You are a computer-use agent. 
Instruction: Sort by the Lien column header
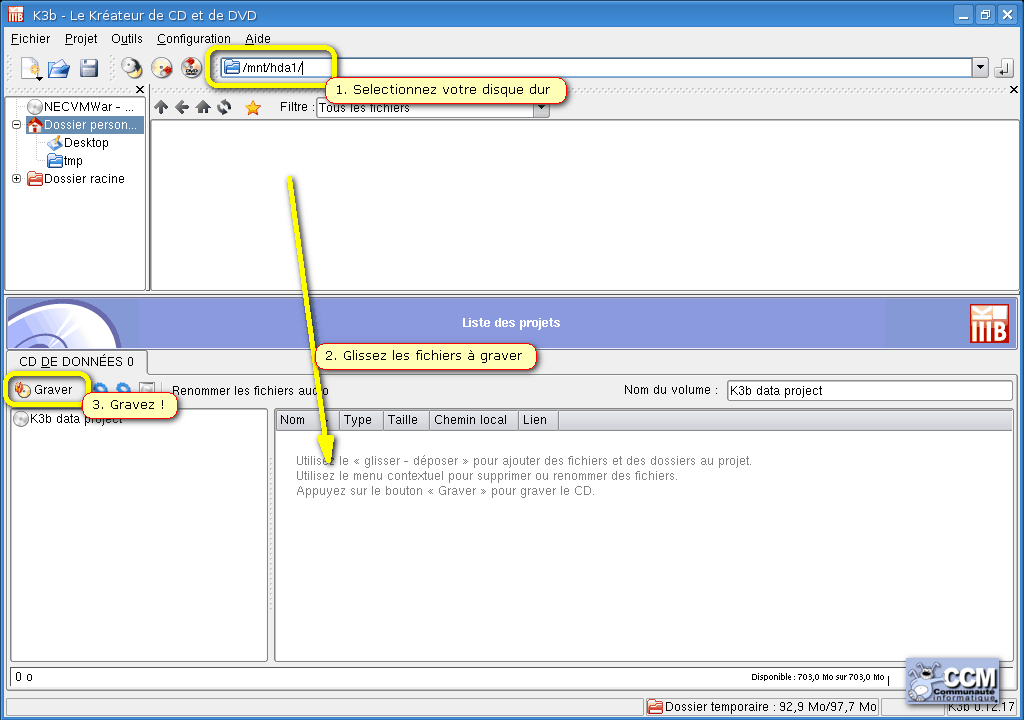point(538,420)
